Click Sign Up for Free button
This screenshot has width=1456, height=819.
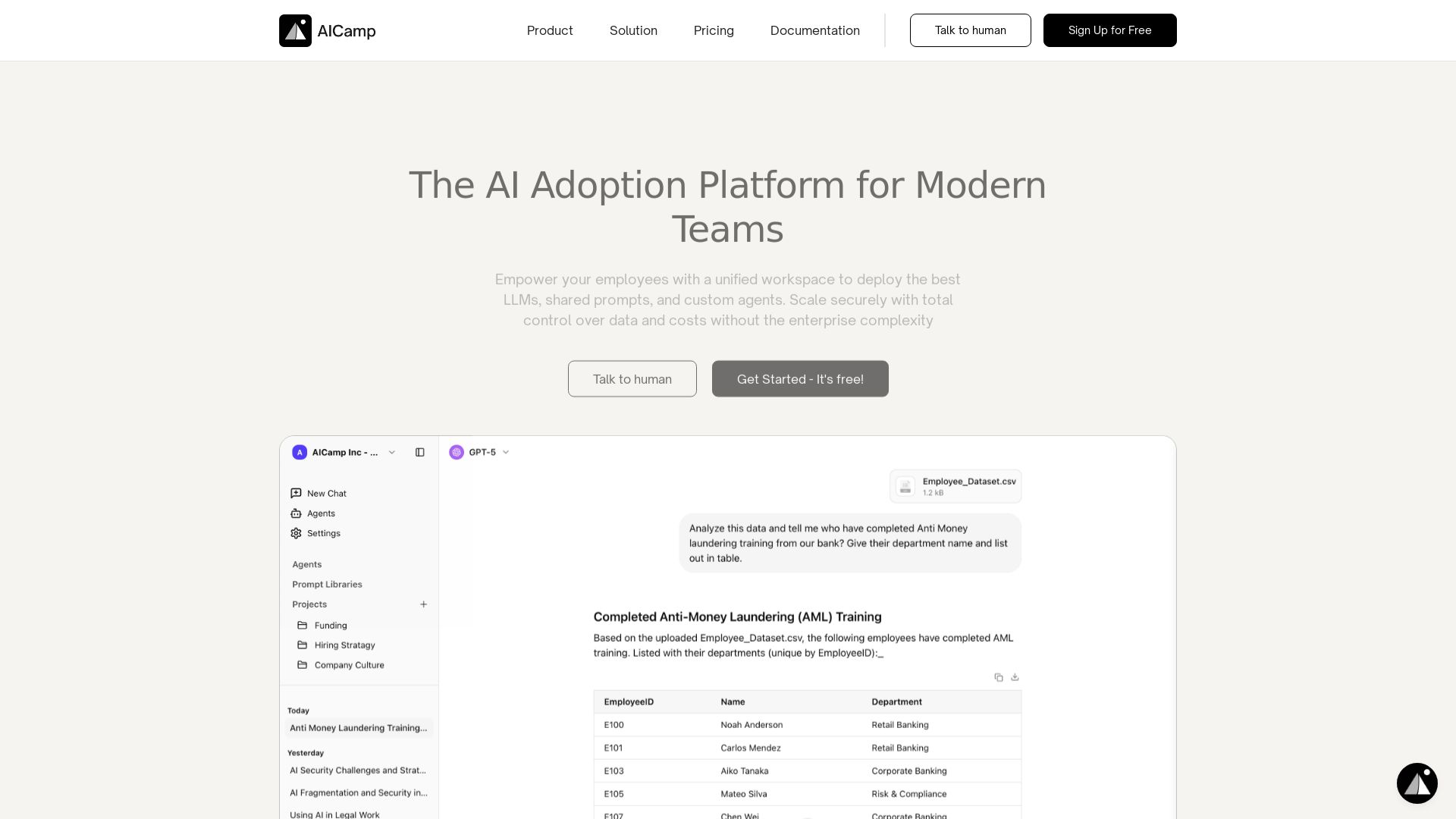point(1110,30)
